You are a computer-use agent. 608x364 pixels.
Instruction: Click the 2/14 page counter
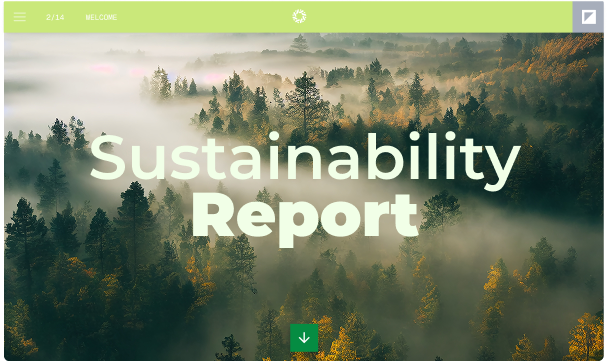click(x=55, y=17)
